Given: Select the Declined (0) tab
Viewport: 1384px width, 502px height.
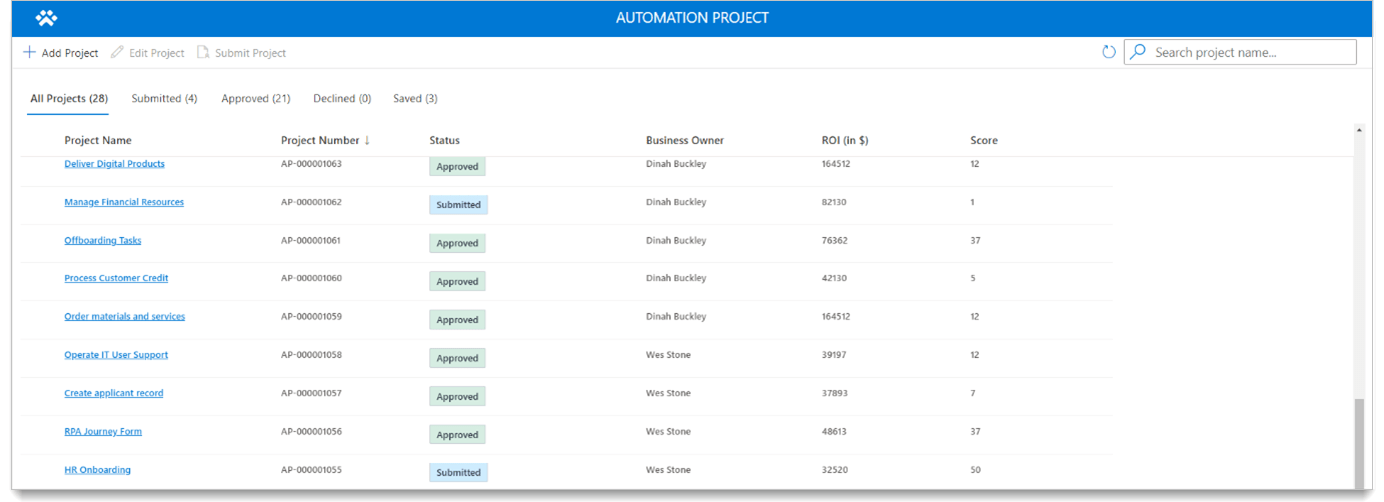Looking at the screenshot, I should [x=342, y=98].
